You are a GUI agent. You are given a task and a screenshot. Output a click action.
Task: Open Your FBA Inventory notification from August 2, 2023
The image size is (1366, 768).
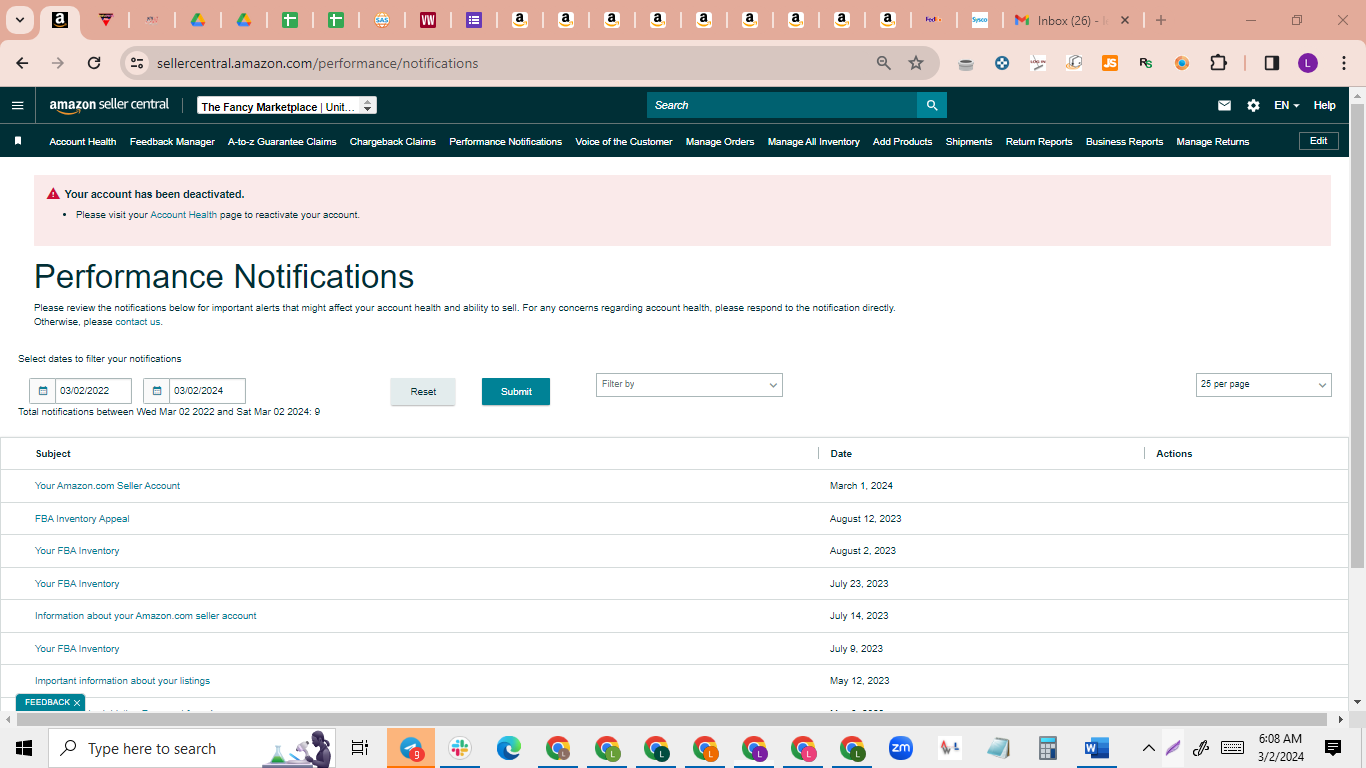pos(77,551)
